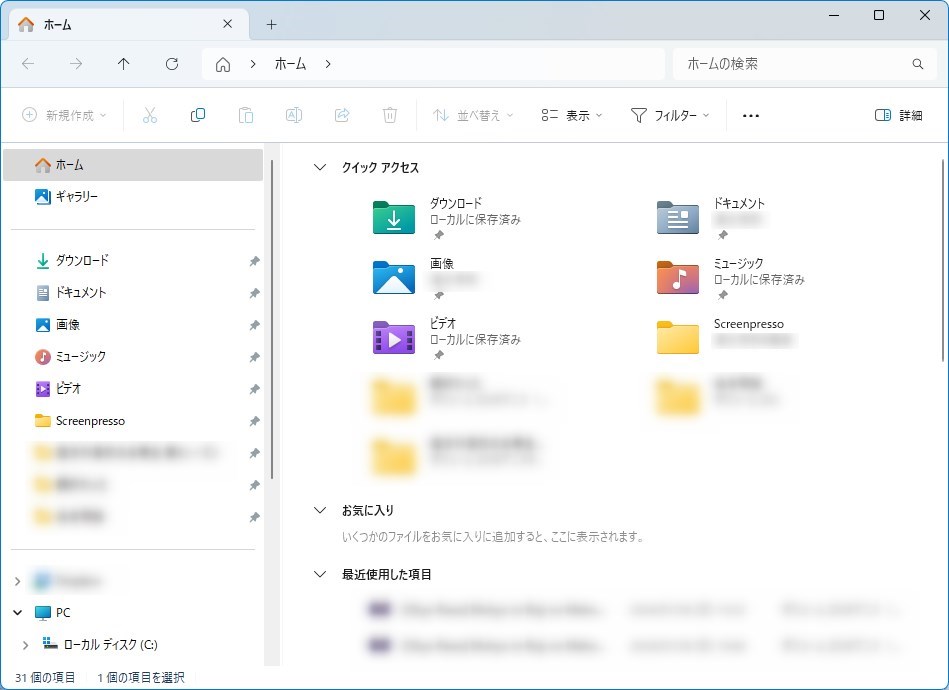The height and width of the screenshot is (690, 949).
Task: Open the フィルター dropdown menu
Action: tap(670, 115)
